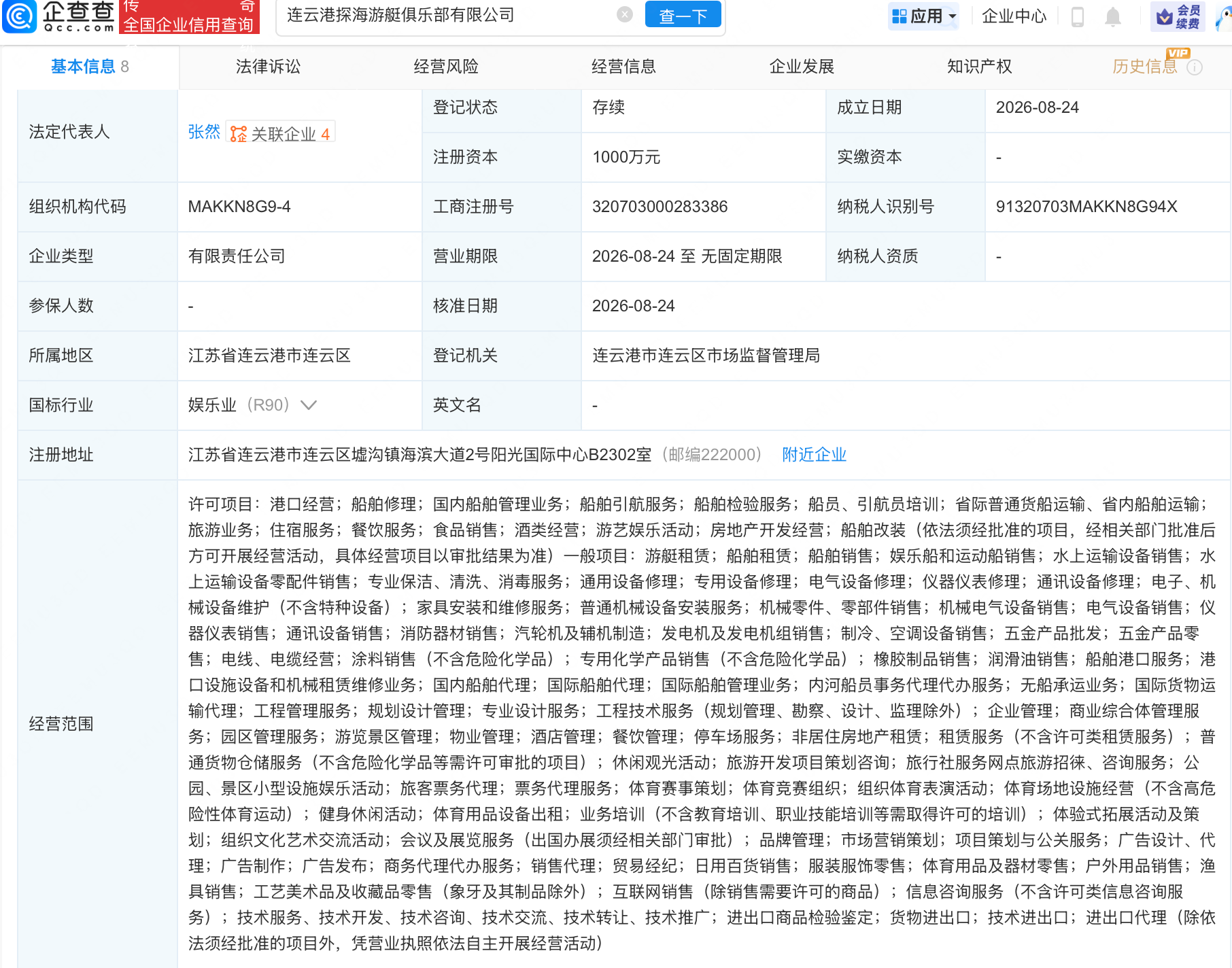Select company type 有限责任公司
The width and height of the screenshot is (1232, 968).
[x=237, y=256]
